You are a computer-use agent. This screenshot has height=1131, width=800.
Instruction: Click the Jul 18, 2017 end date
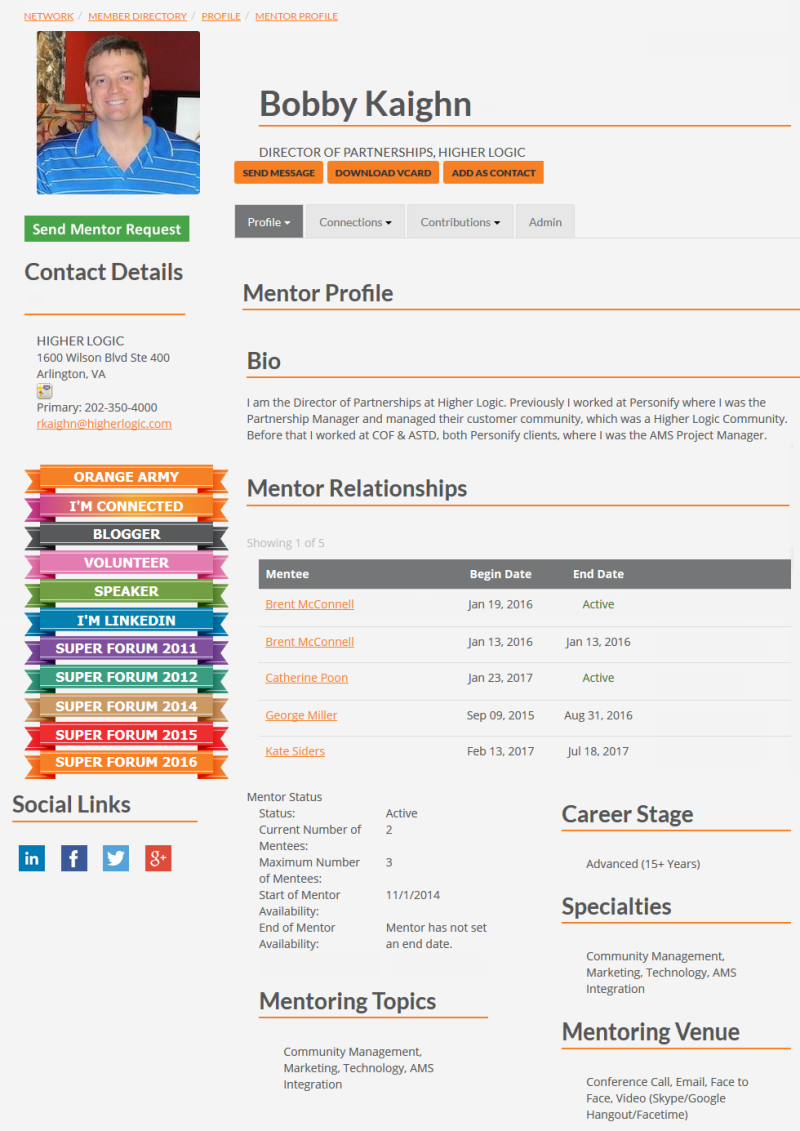[598, 752]
